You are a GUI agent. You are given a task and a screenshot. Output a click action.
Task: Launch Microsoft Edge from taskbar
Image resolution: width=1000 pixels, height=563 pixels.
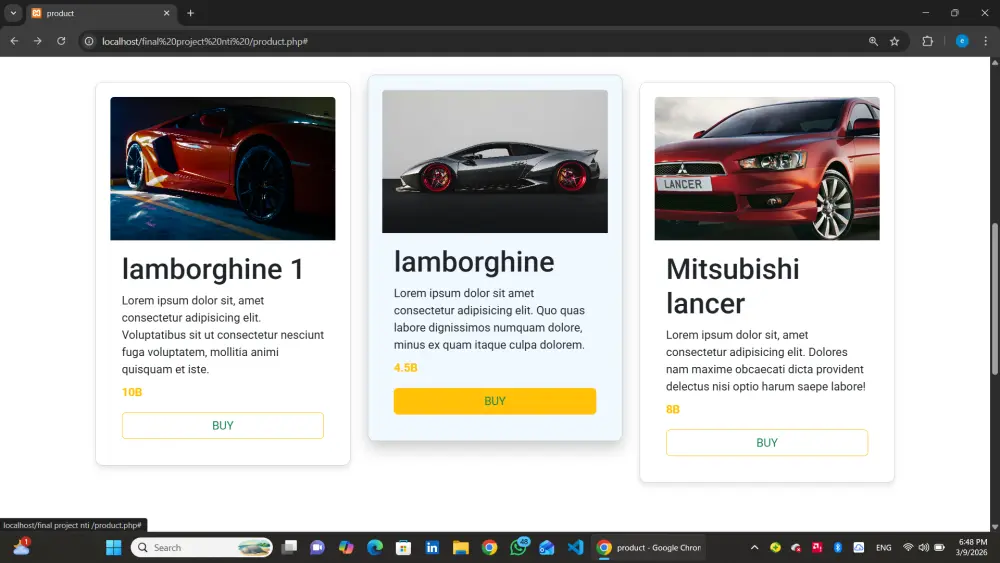375,547
